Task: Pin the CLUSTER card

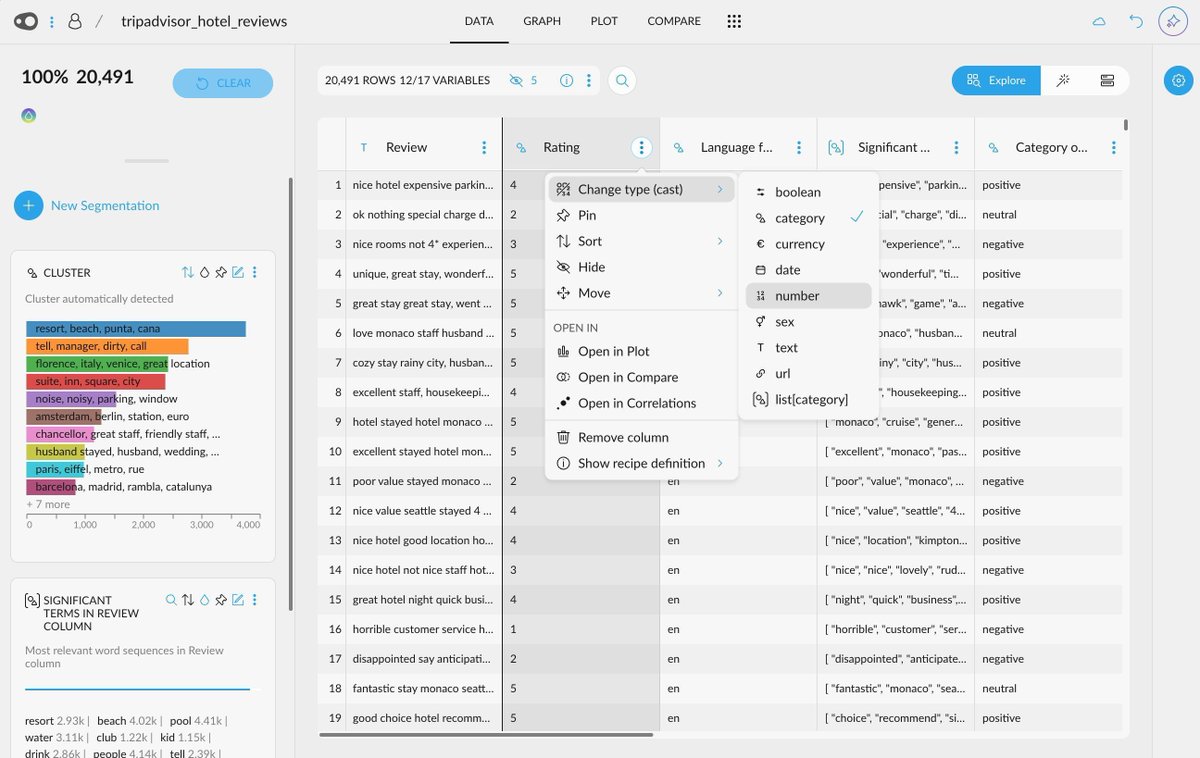Action: click(221, 272)
